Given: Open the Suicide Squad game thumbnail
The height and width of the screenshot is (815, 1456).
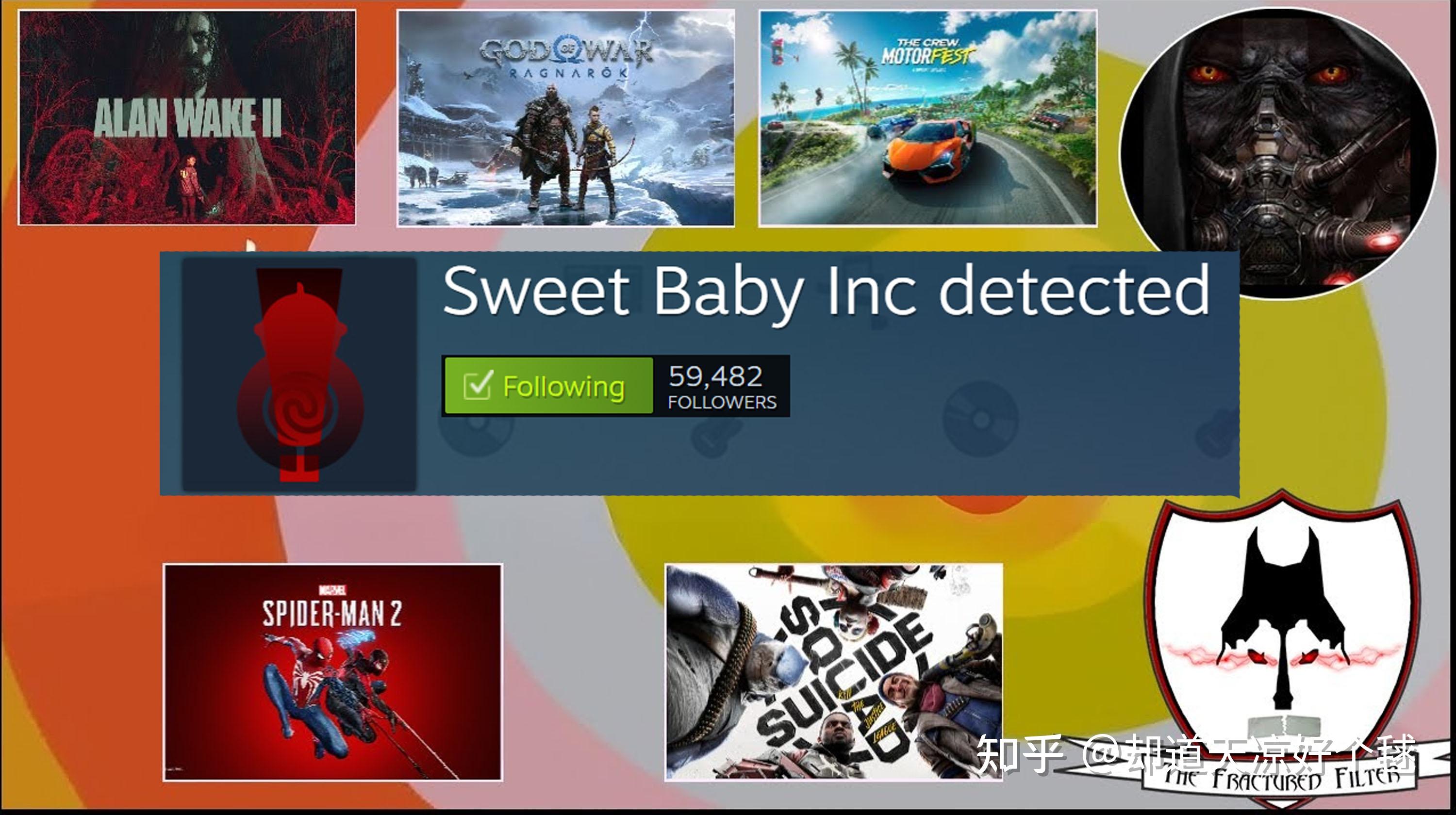Looking at the screenshot, I should tap(834, 672).
